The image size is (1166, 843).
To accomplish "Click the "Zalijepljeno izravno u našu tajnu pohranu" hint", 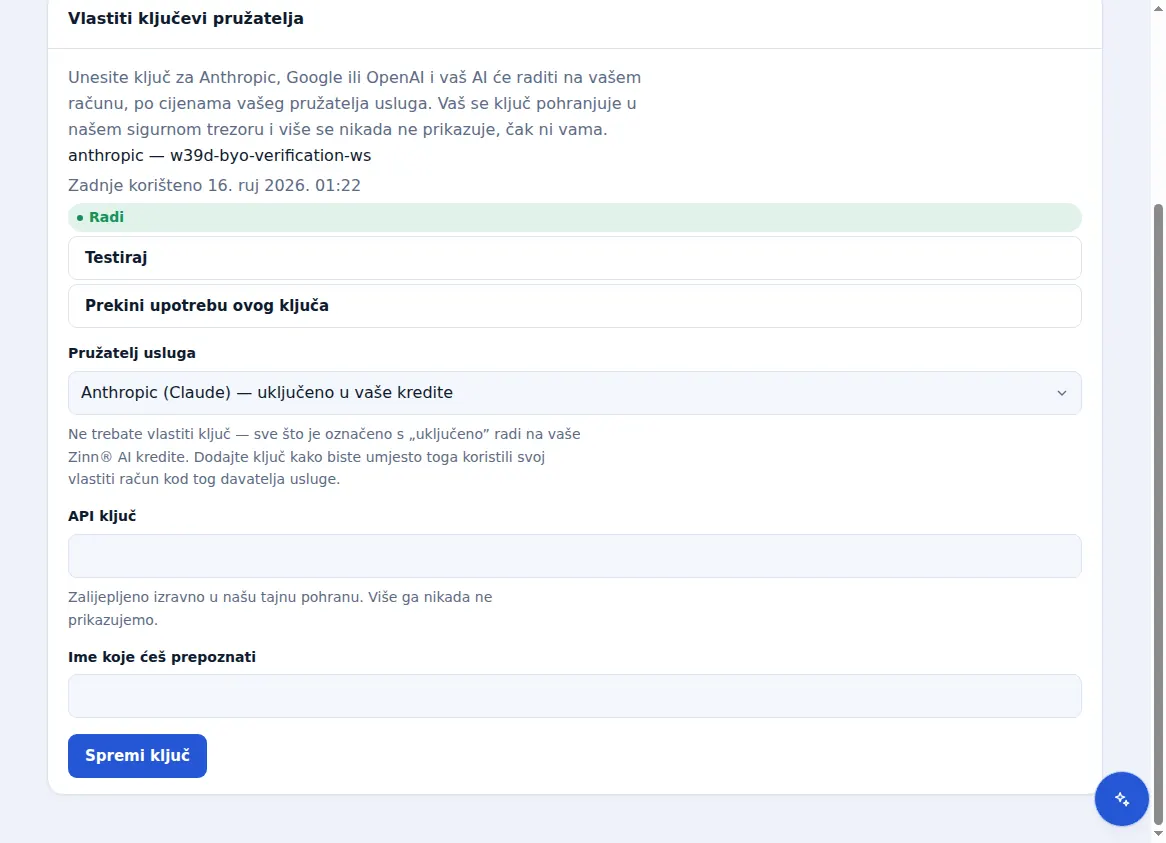I will 280,608.
